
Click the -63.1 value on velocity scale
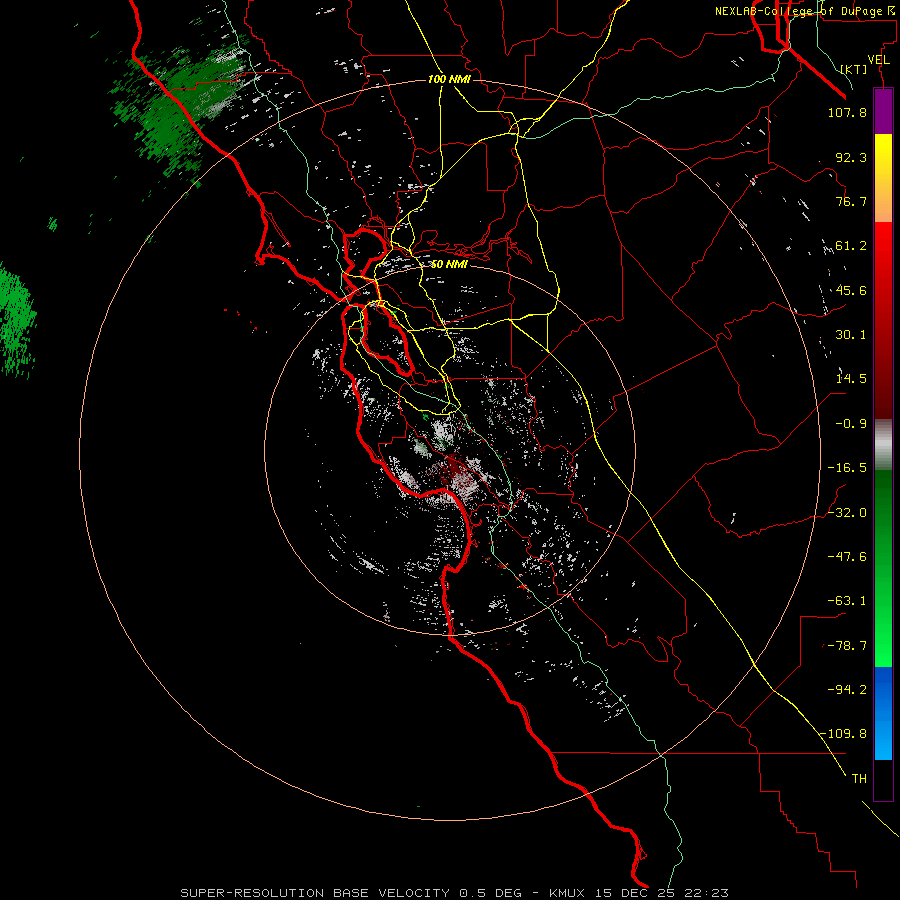click(x=847, y=601)
